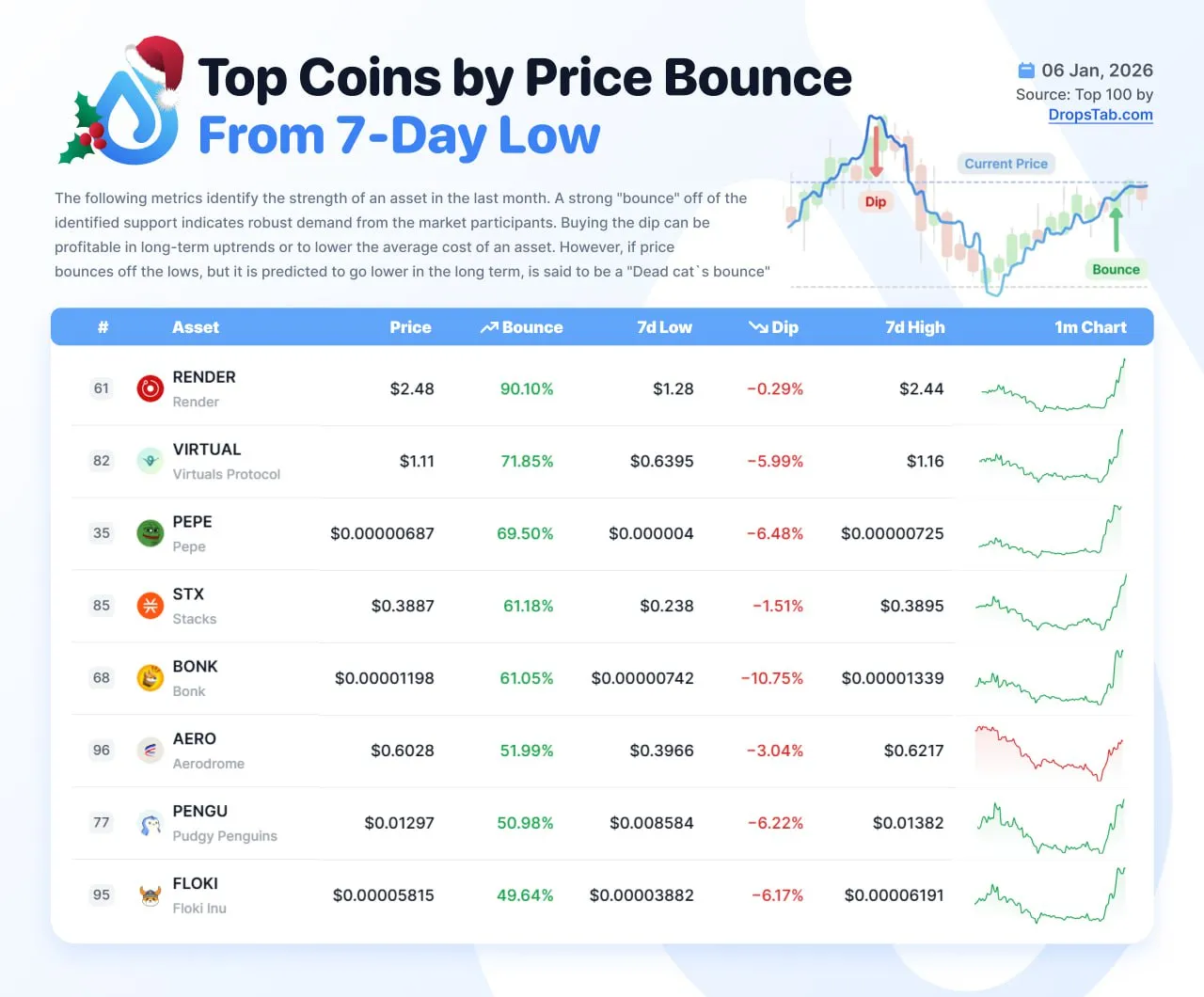This screenshot has height=997, width=1204.
Task: Click the PENGU penguin coin icon
Action: click(x=150, y=823)
